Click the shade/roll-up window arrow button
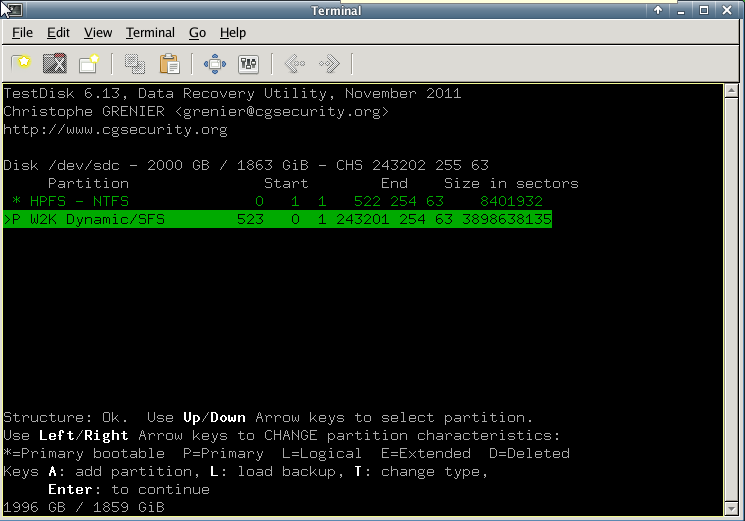This screenshot has width=745, height=521. click(658, 10)
